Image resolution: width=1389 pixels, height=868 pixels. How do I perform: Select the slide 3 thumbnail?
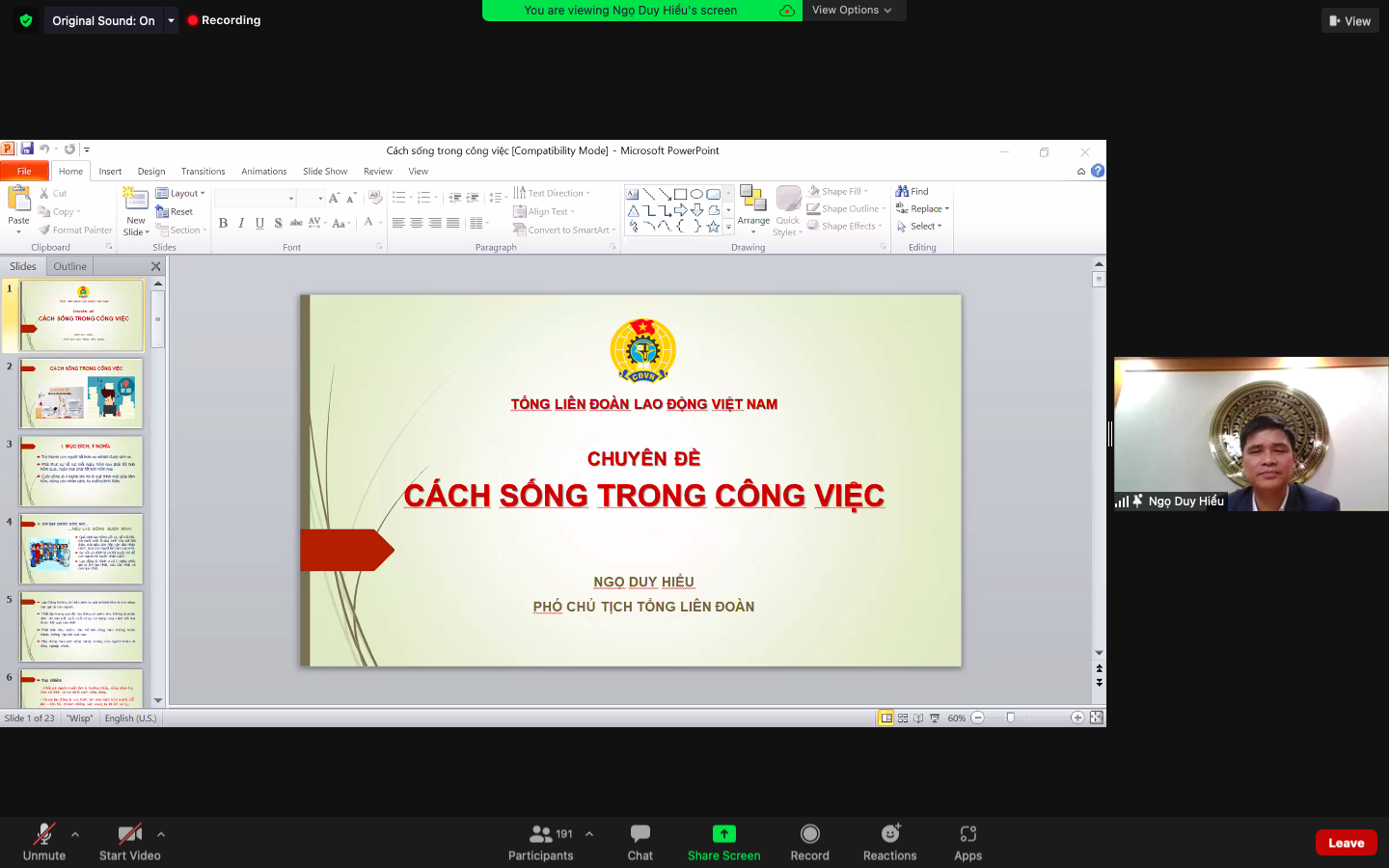click(x=82, y=472)
